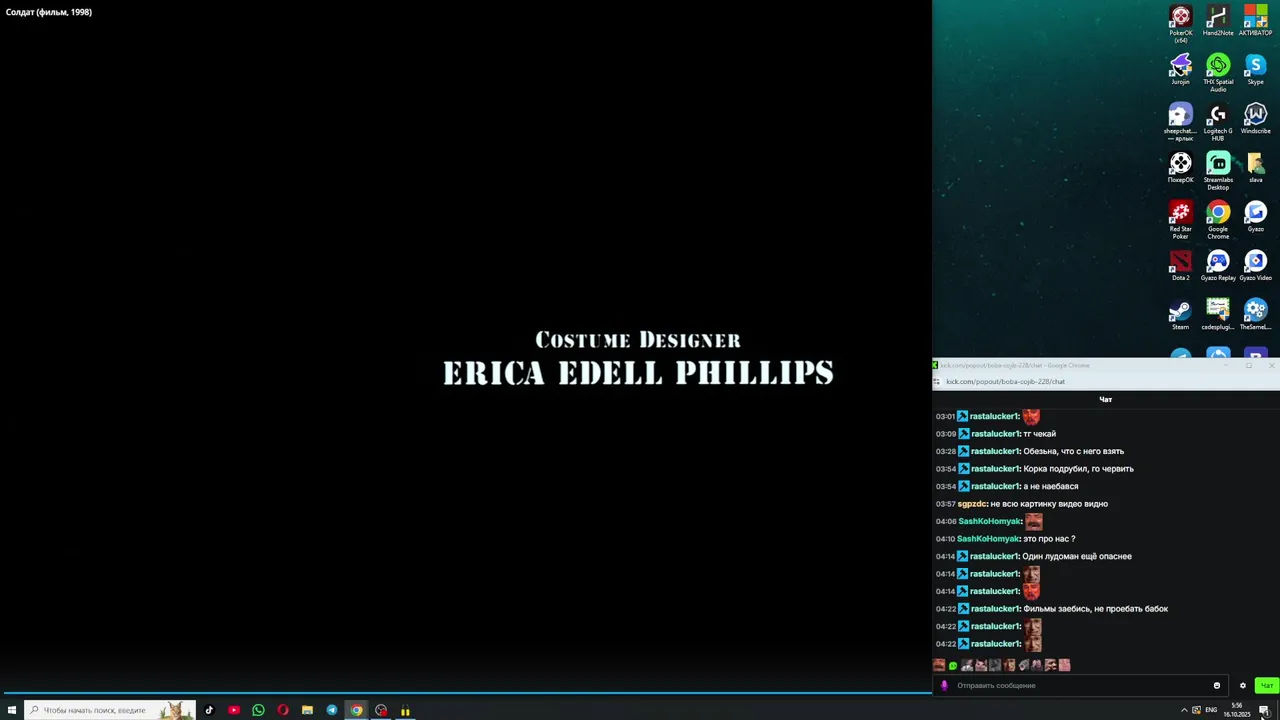Click the video progress bar at the bottom
Image resolution: width=1280 pixels, height=720 pixels.
(466, 692)
